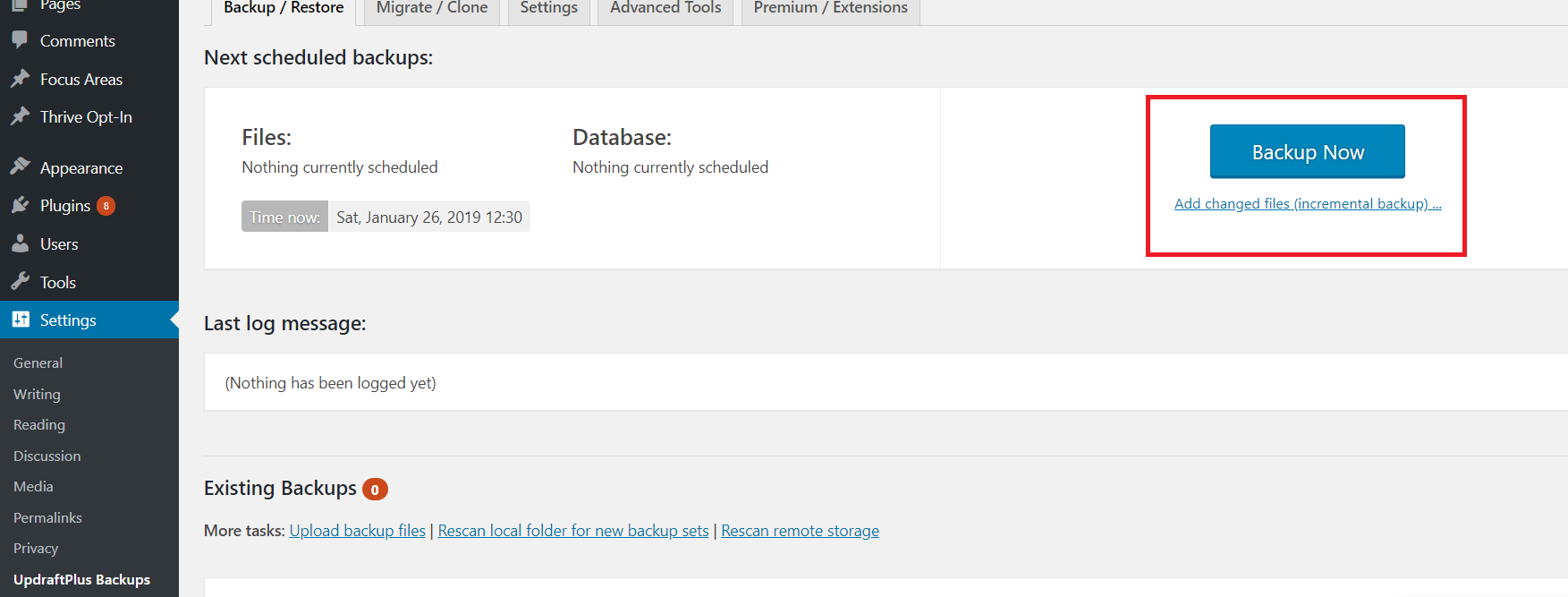
Task: Click the Users person icon
Action: (x=20, y=243)
